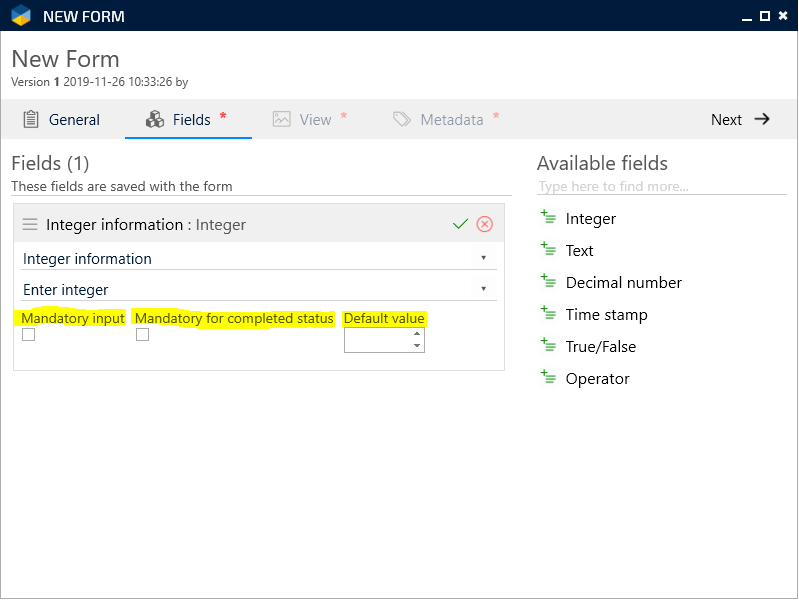Expand the Integer information dropdown
The width and height of the screenshot is (799, 600).
tap(483, 258)
